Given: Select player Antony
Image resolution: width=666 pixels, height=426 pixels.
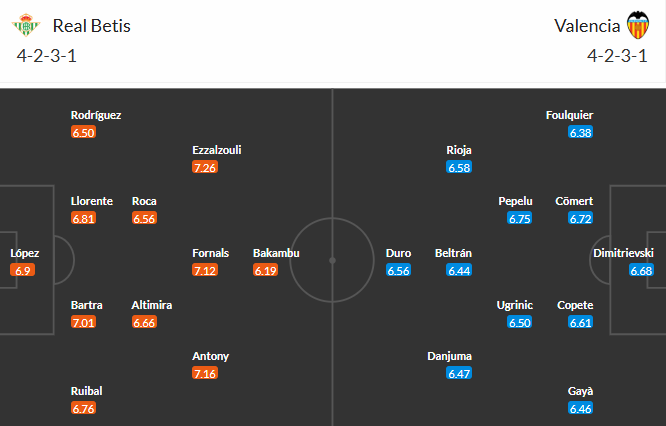Looking at the screenshot, I should [x=211, y=356].
